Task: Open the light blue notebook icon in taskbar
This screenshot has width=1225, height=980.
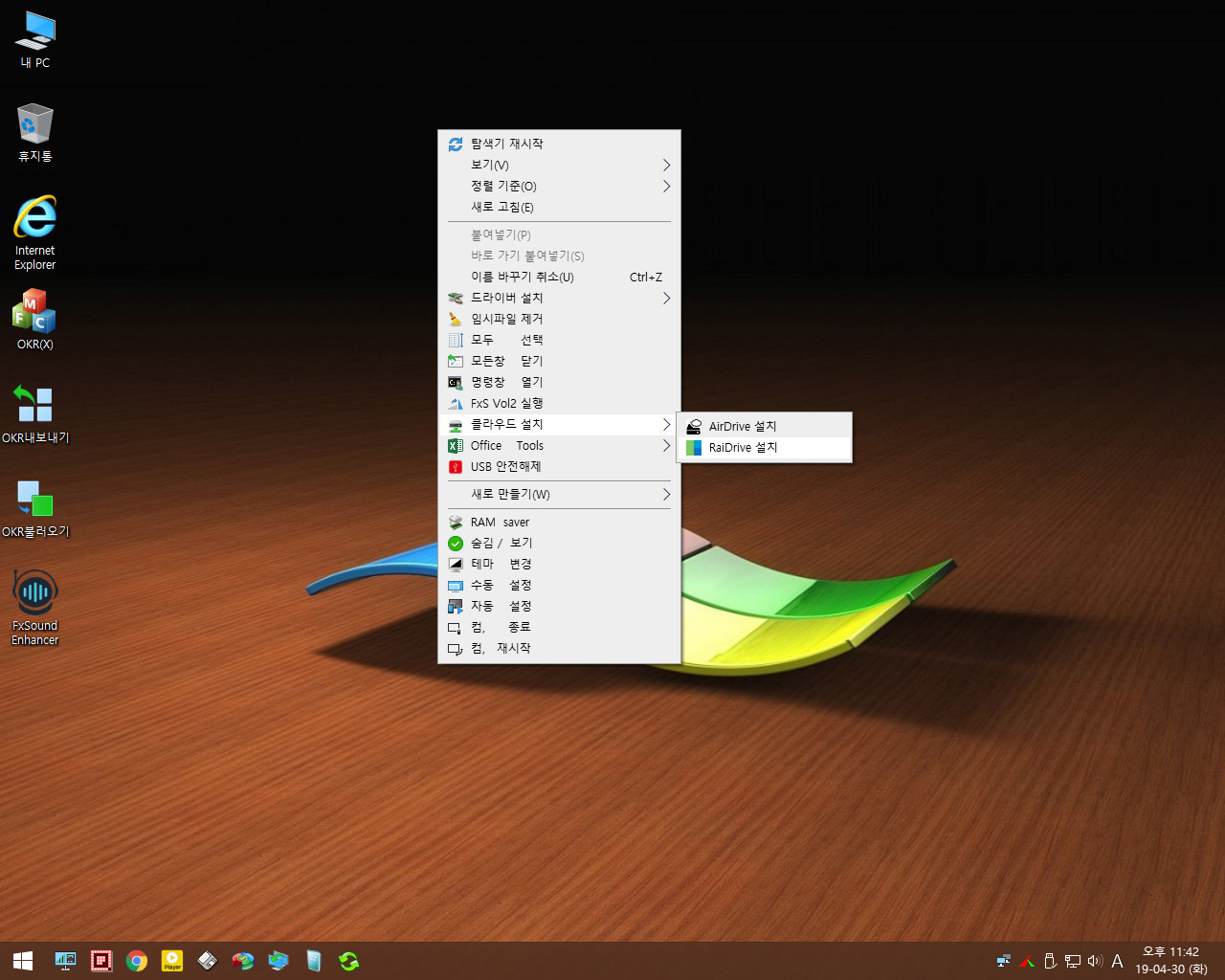Action: 314,961
